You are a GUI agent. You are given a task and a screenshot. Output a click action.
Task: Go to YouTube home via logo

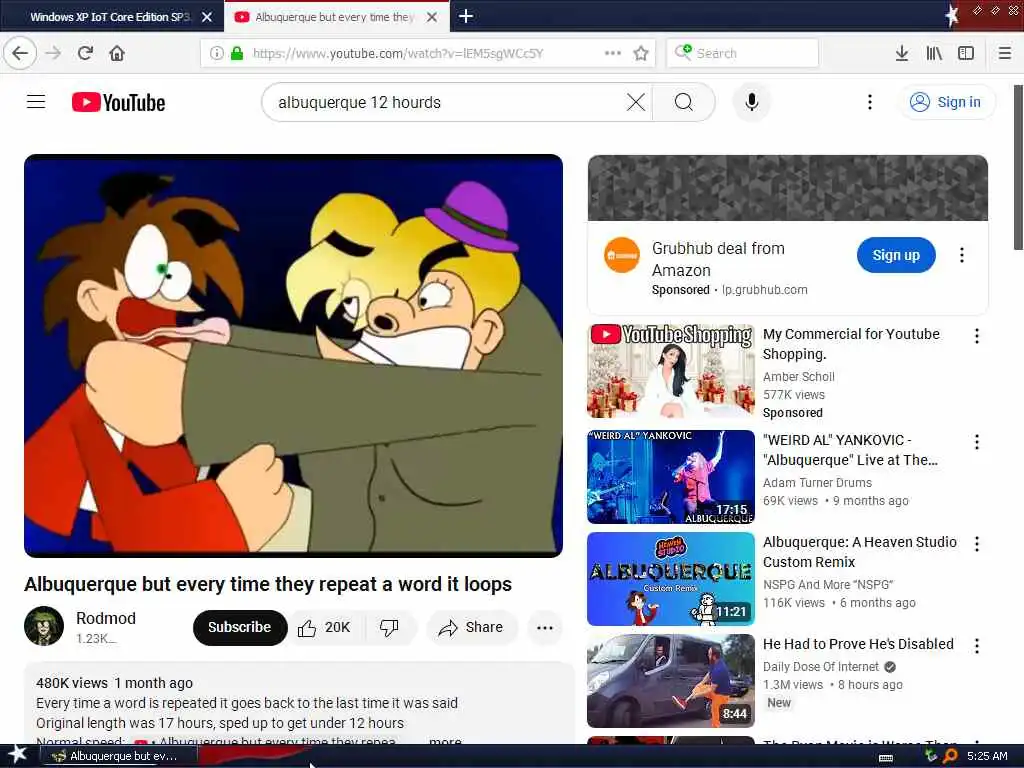point(118,103)
